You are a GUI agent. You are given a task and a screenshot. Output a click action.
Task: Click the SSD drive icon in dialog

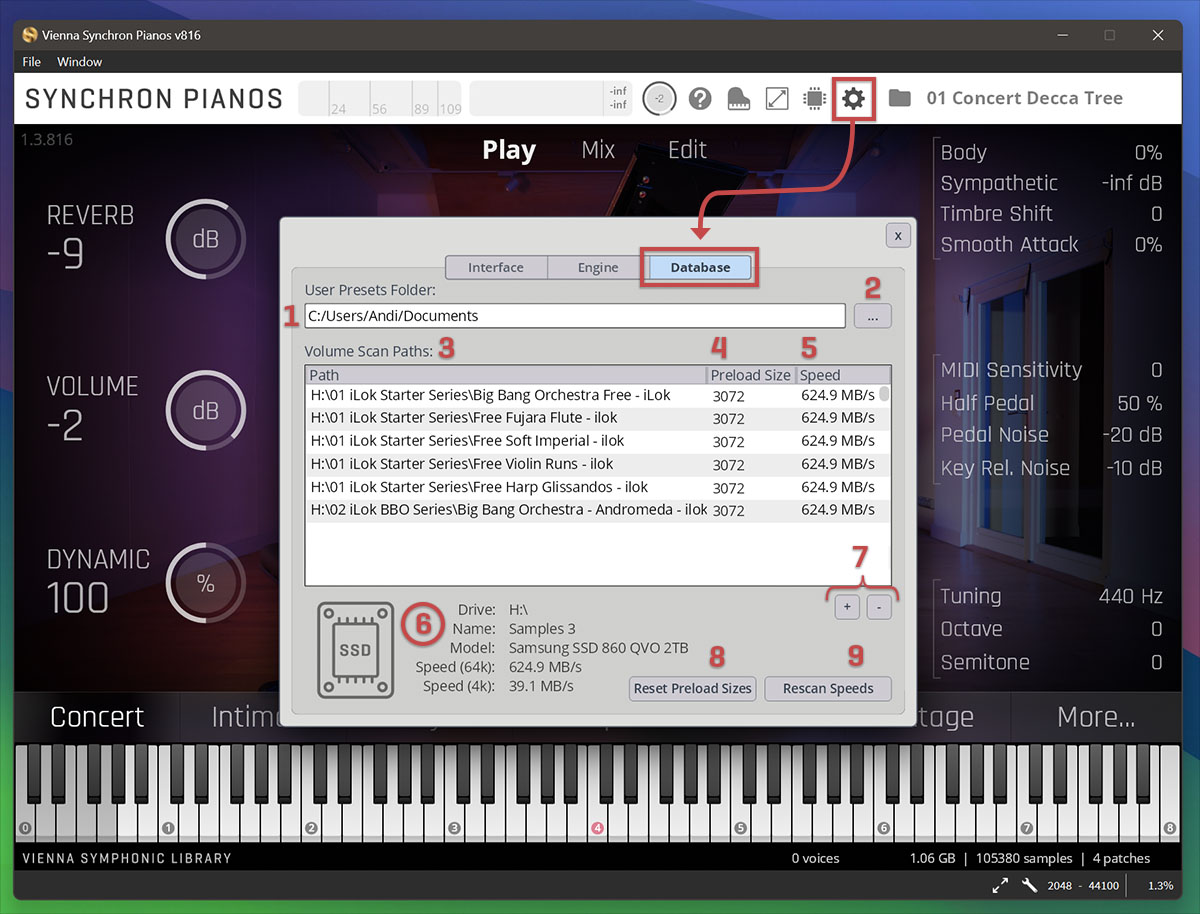(x=355, y=649)
